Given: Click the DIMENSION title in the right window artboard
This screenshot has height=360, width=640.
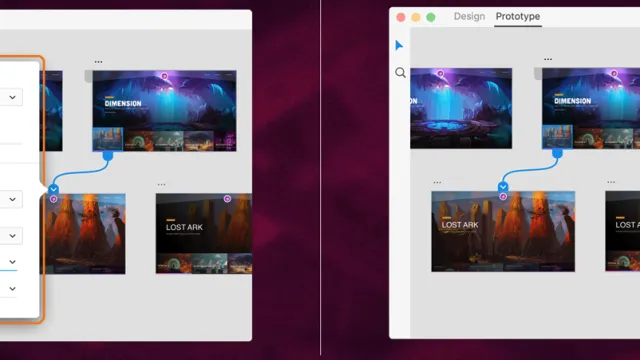Looking at the screenshot, I should 573,101.
